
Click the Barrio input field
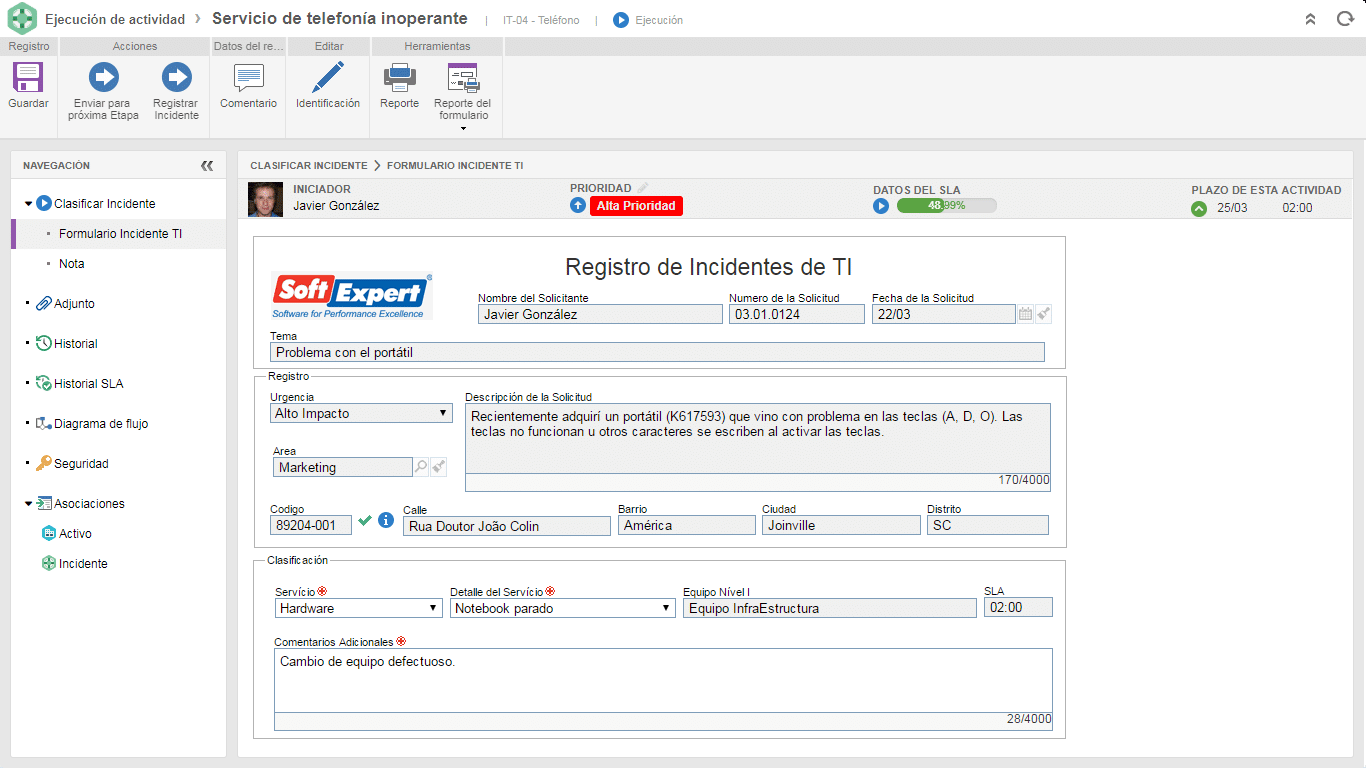(687, 525)
